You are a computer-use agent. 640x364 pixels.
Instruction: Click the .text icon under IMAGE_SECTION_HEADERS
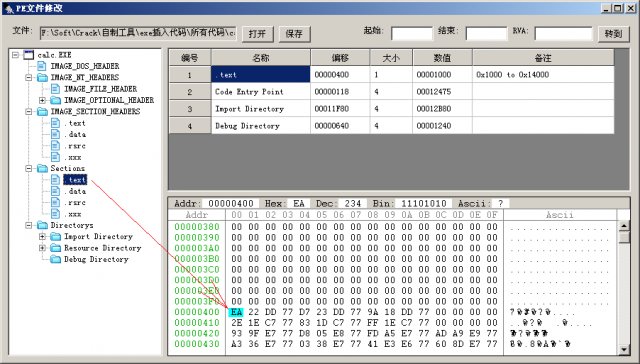click(x=55, y=123)
